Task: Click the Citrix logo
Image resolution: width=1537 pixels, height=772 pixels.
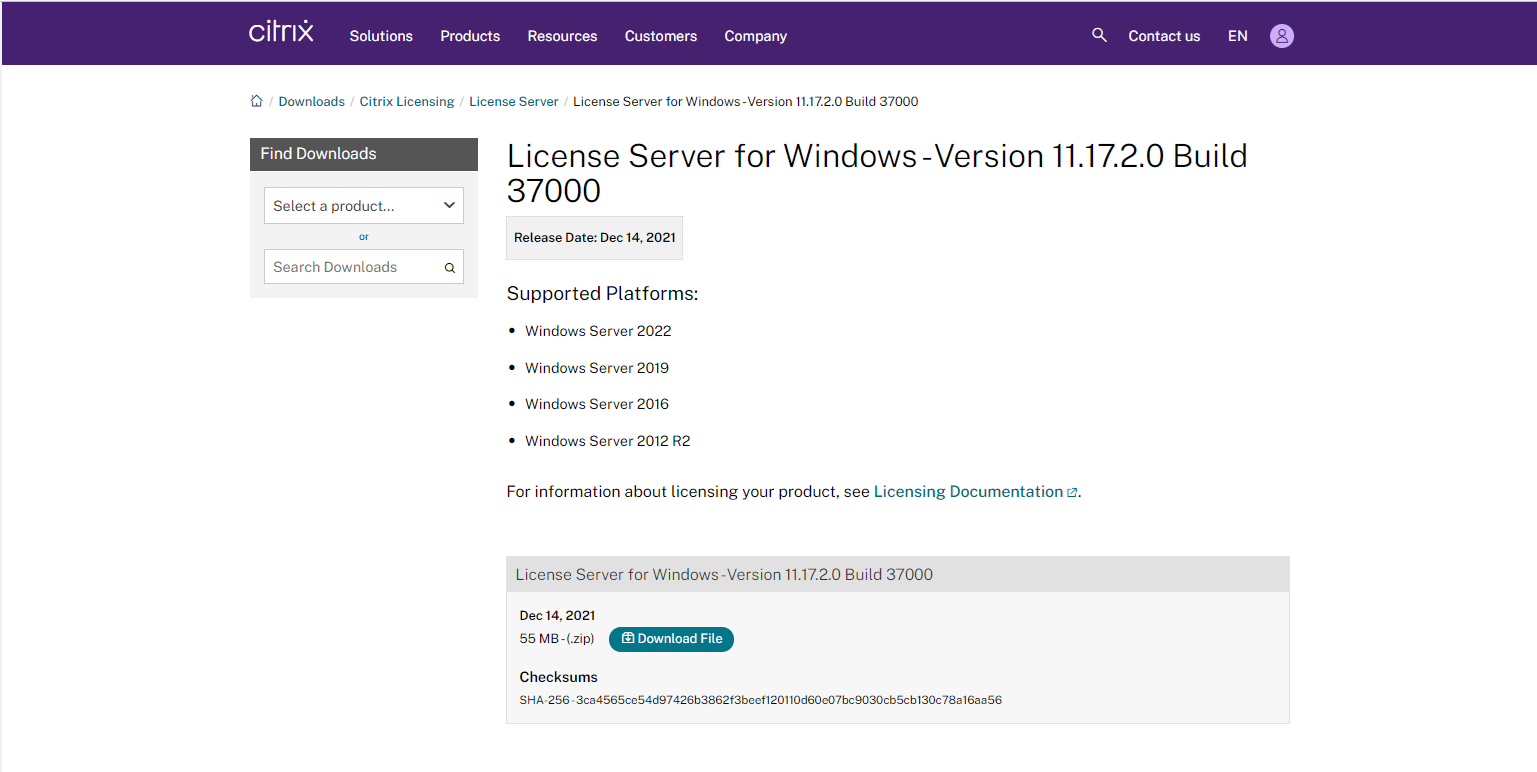Action: pyautogui.click(x=281, y=32)
